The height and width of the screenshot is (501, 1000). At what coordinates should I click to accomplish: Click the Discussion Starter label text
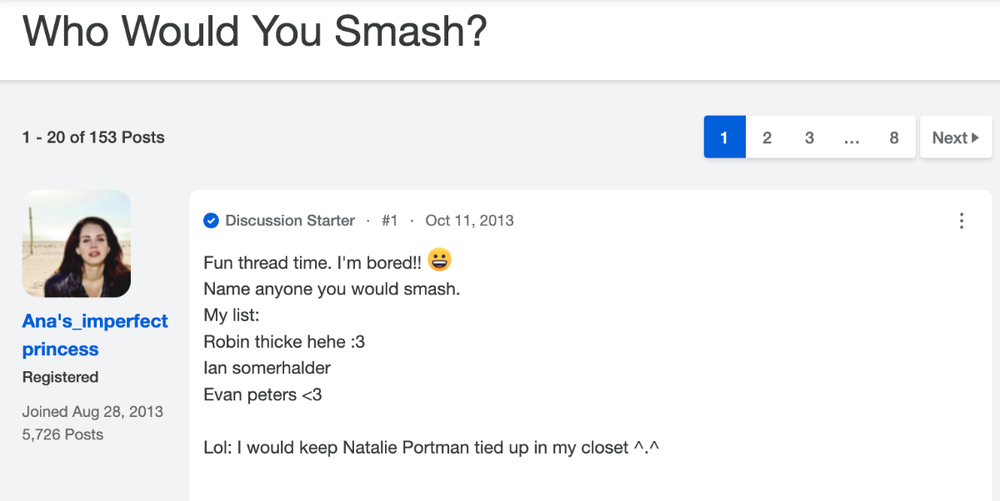click(x=290, y=221)
